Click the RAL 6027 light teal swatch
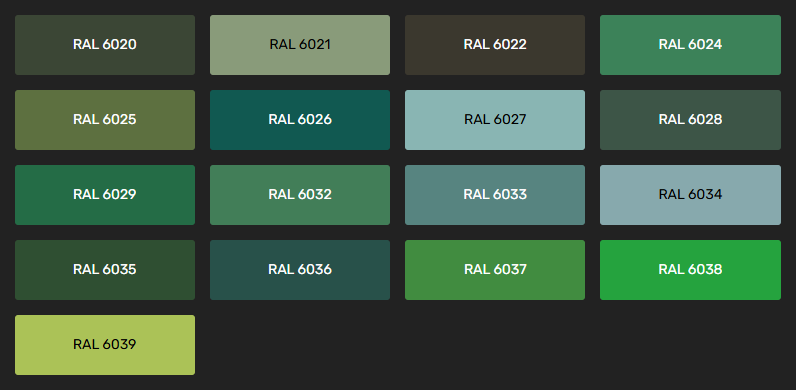 [x=494, y=120]
